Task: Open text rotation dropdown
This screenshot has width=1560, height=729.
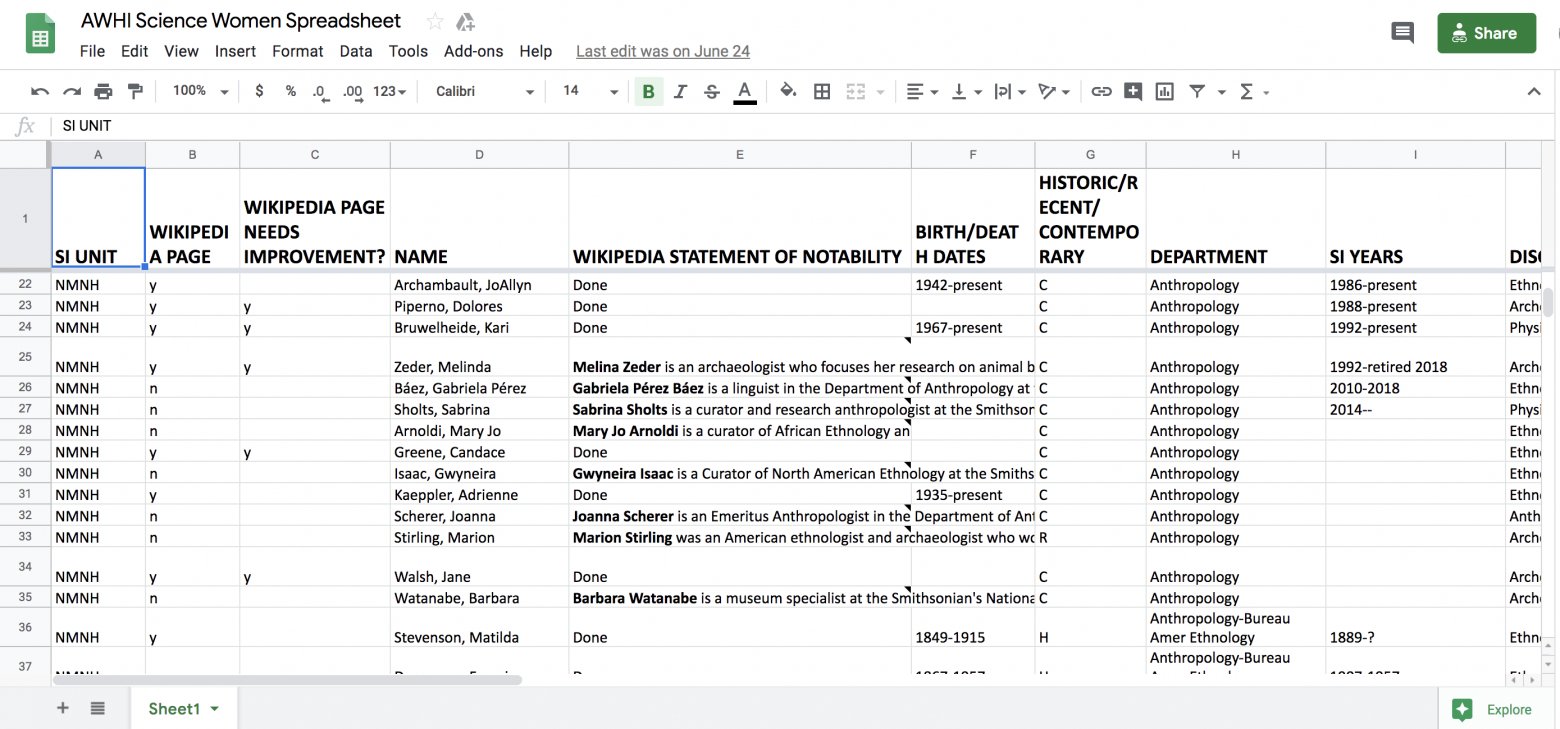Action: click(1054, 91)
